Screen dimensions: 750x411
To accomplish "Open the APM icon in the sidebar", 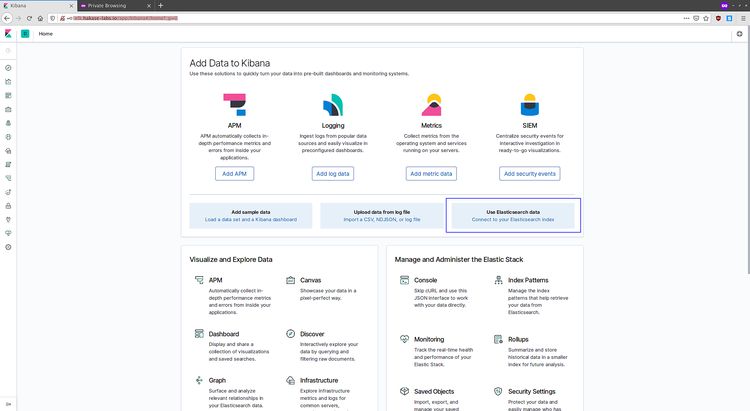I will pos(8,178).
